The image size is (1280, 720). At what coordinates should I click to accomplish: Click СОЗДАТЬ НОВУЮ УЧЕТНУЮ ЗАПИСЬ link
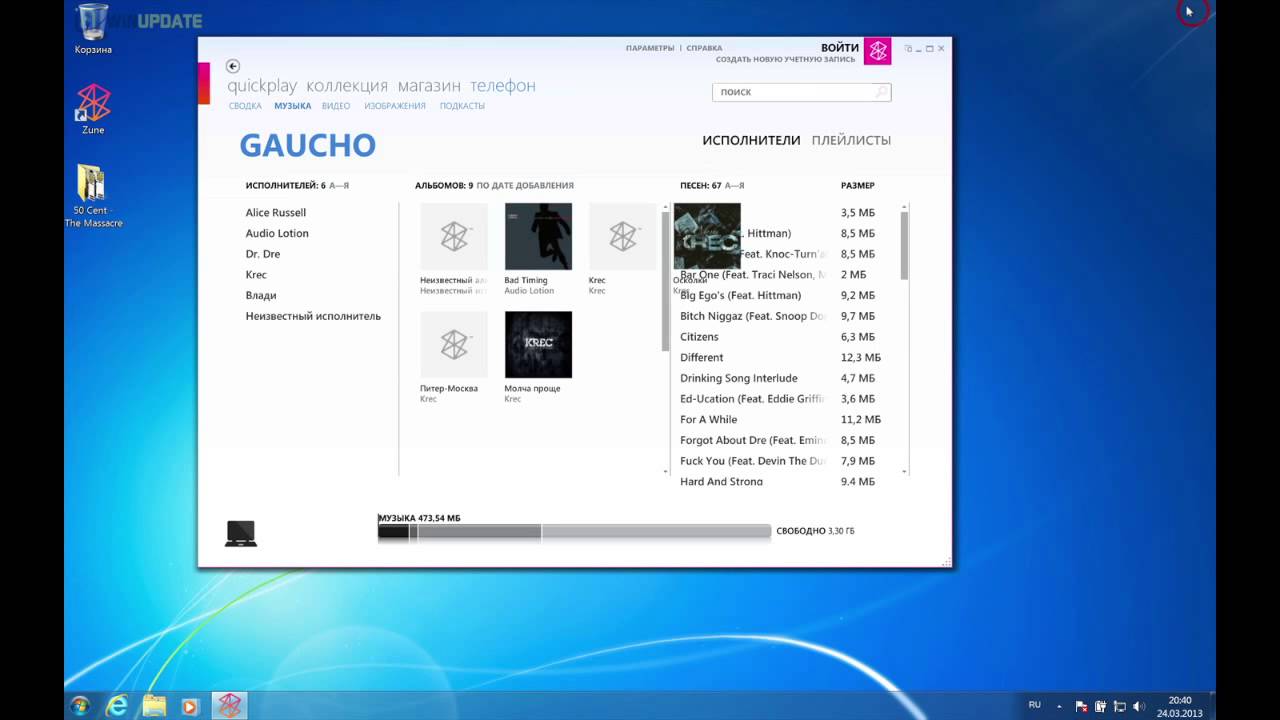(x=785, y=60)
